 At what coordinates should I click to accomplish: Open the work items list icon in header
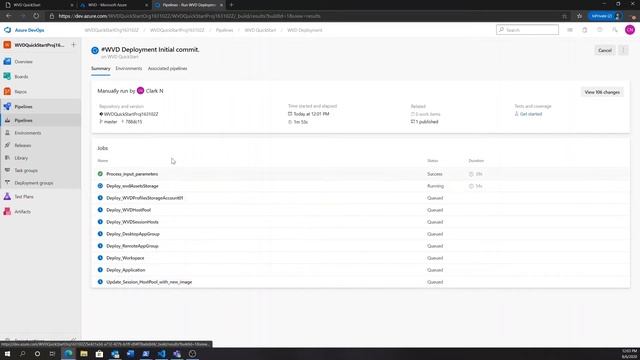(570, 30)
